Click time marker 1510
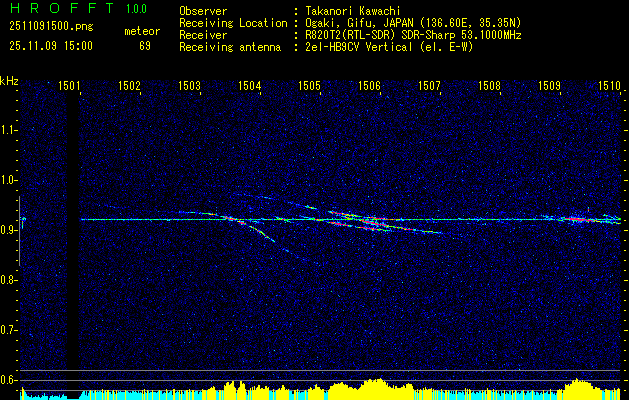Viewport: 629px width, 400px height. point(609,85)
